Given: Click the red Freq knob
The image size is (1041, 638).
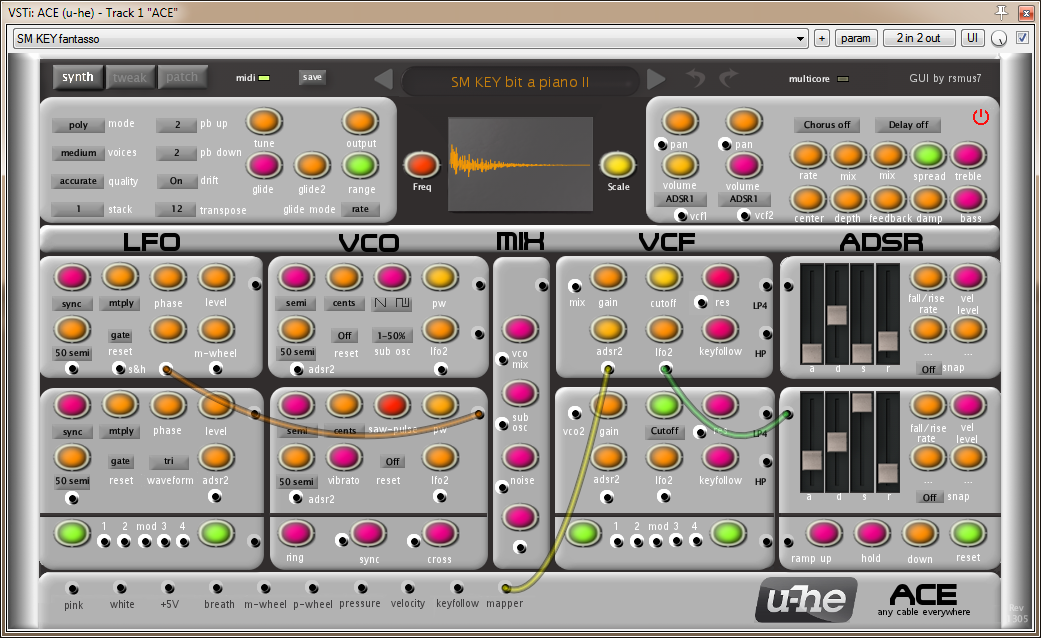Looking at the screenshot, I should tap(422, 165).
